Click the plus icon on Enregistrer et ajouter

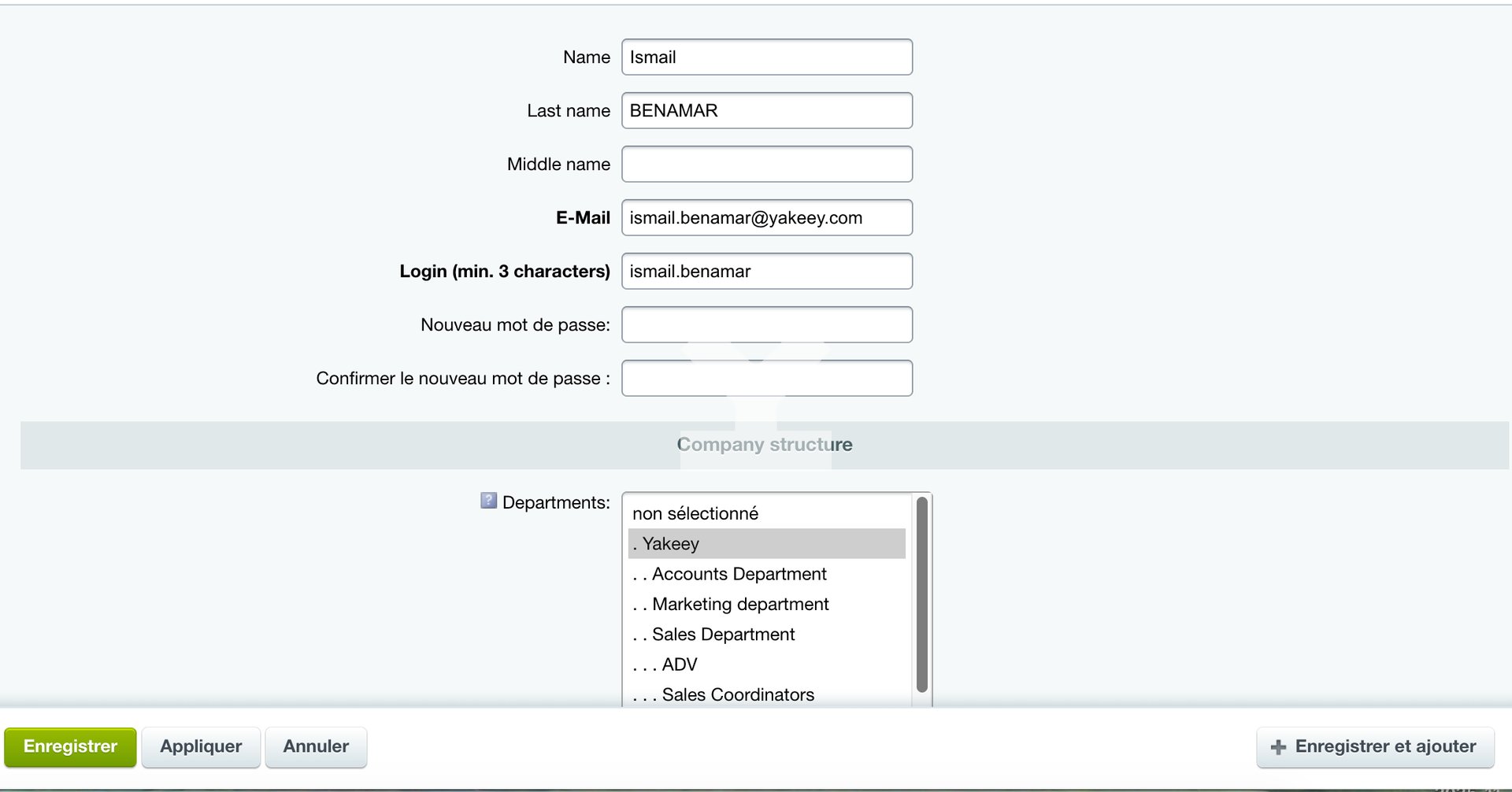[1278, 747]
